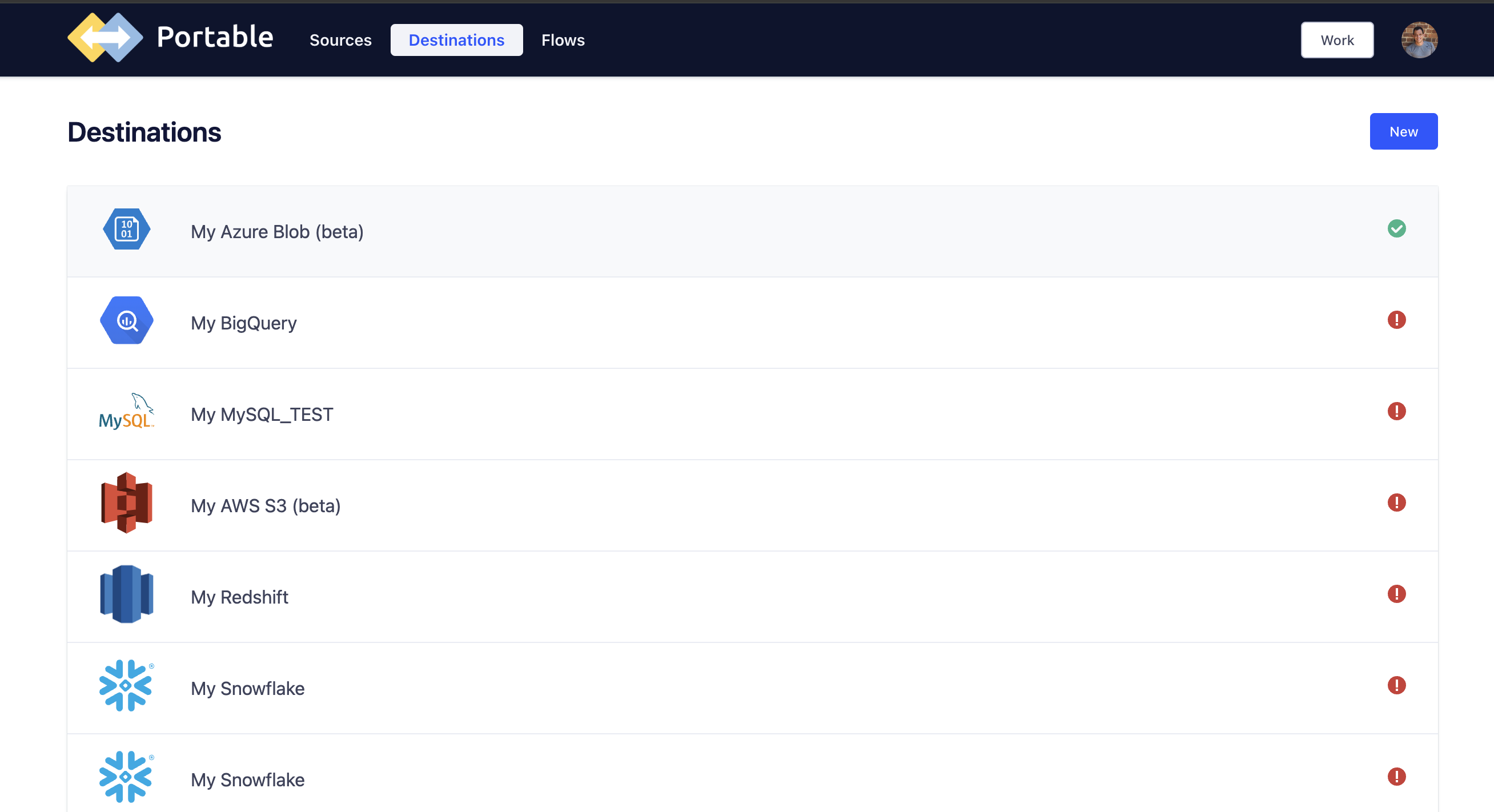Select the Destinations tab in navigation
The width and height of the screenshot is (1494, 812).
coord(456,40)
